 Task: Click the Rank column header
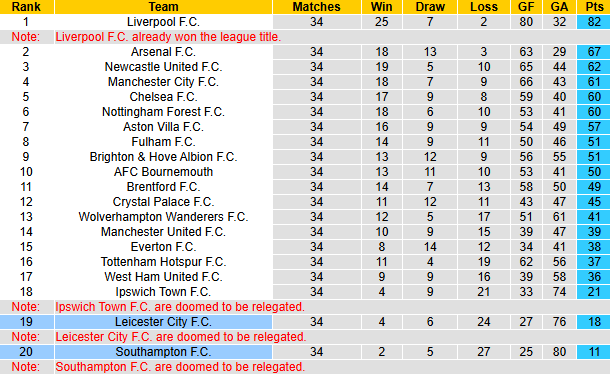point(26,7)
